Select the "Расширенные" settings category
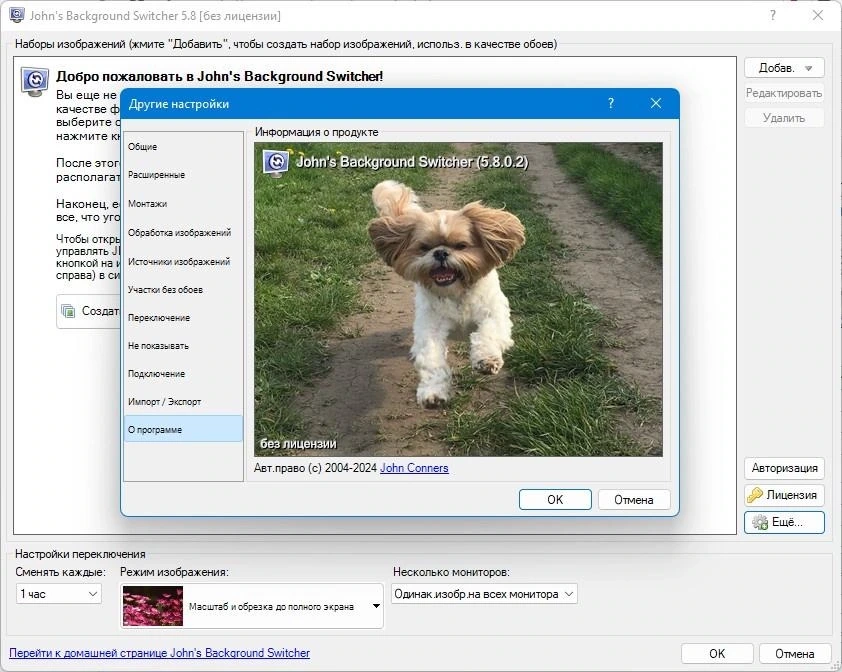Viewport: 842px width, 672px height. pyautogui.click(x=183, y=175)
